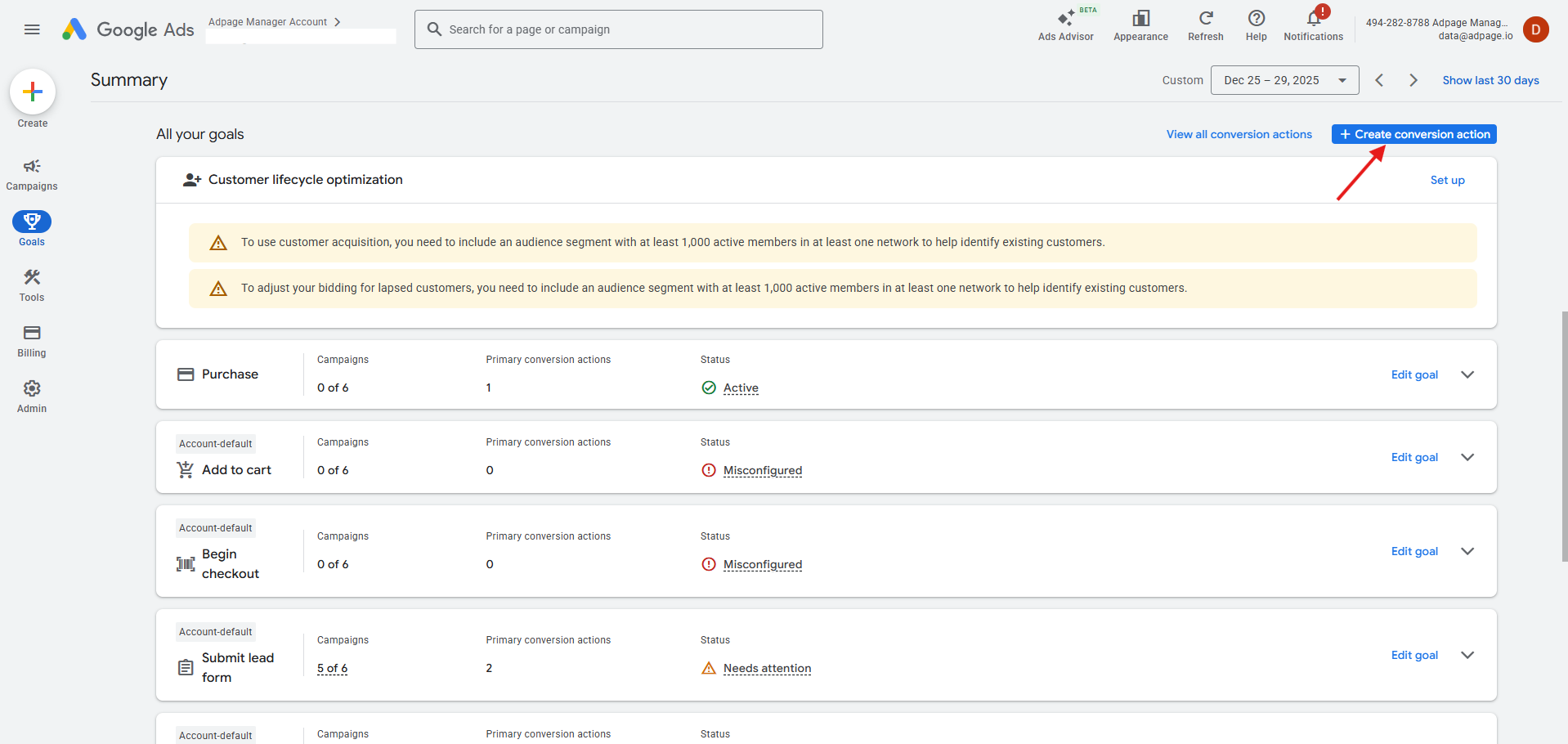Open the date range dropdown
This screenshot has width=1568, height=744.
(x=1284, y=80)
